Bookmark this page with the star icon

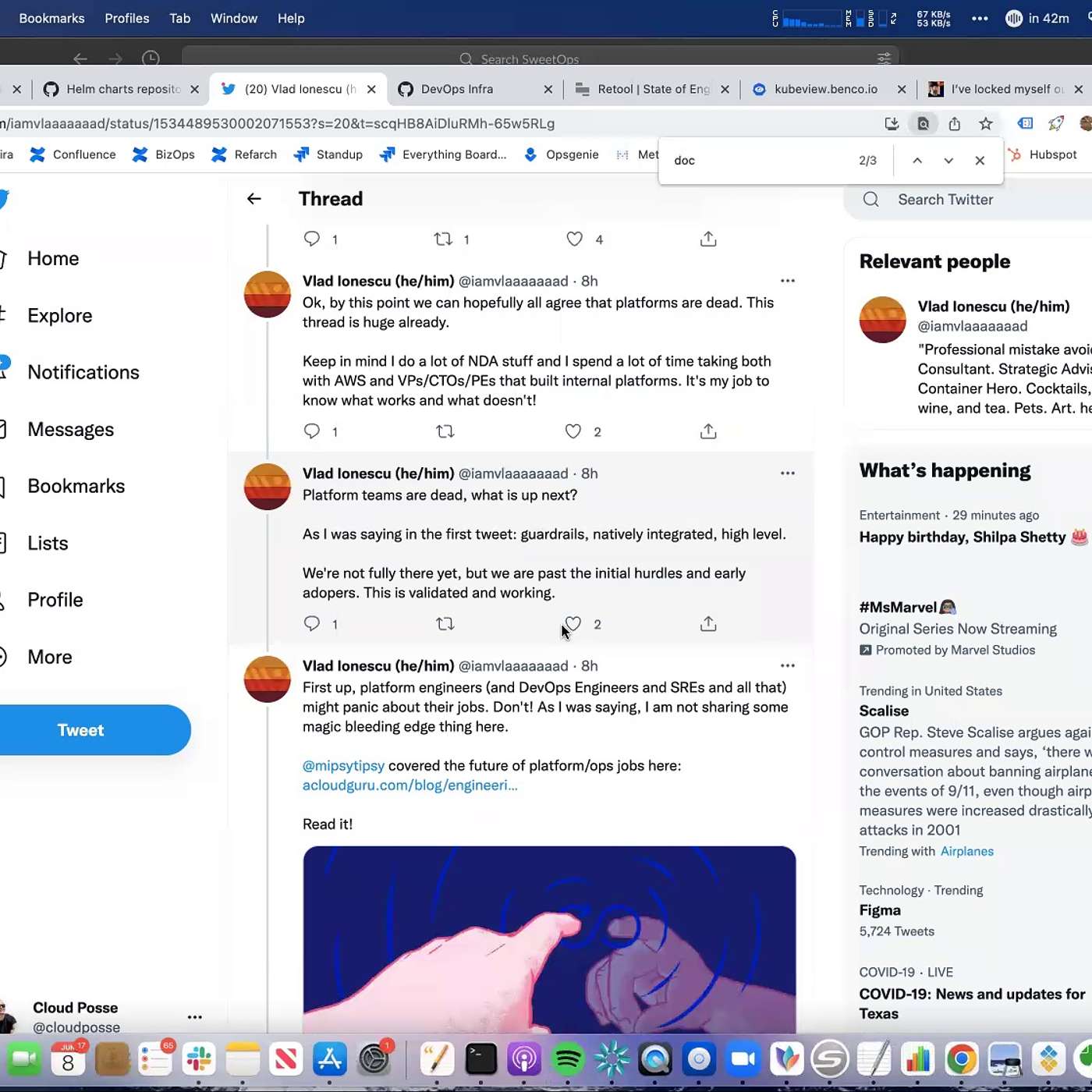point(986,124)
